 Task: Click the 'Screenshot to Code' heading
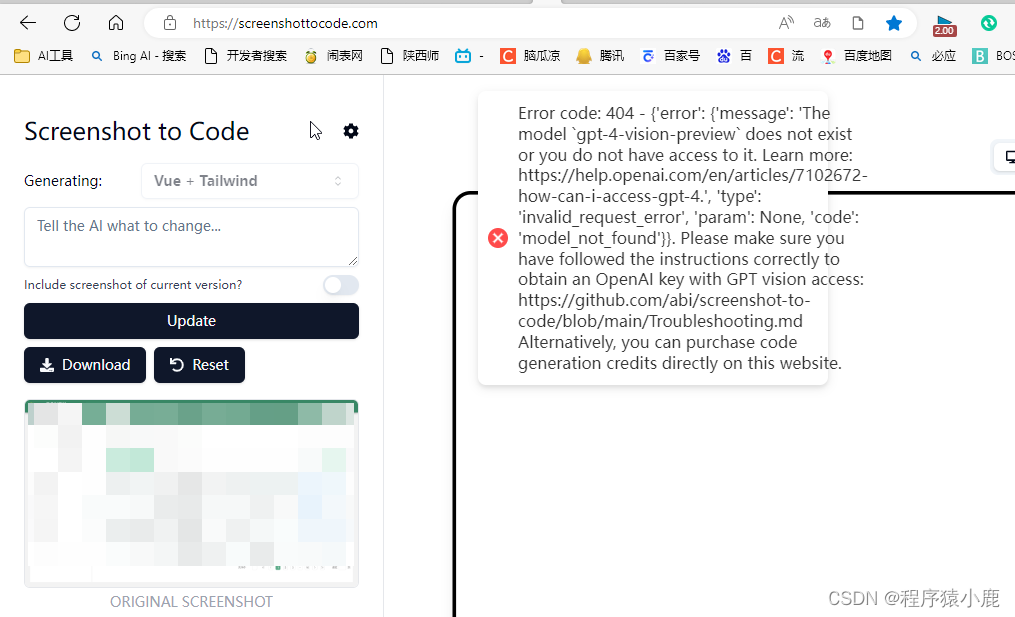coord(137,131)
